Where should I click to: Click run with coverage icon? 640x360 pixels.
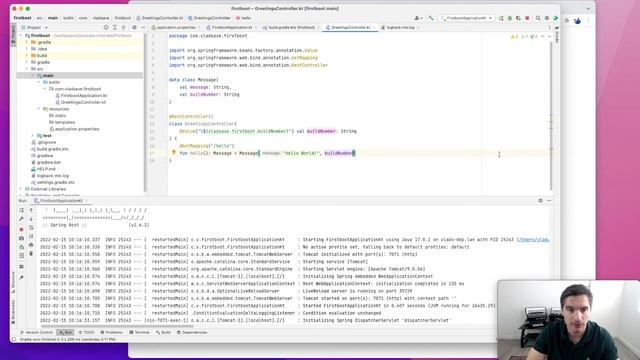tap(518, 18)
